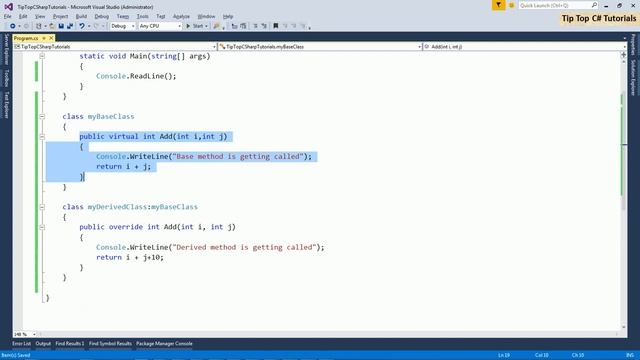Screen dimensions: 640x360
Task: Open the Find Results 1 tab
Action: [70, 344]
